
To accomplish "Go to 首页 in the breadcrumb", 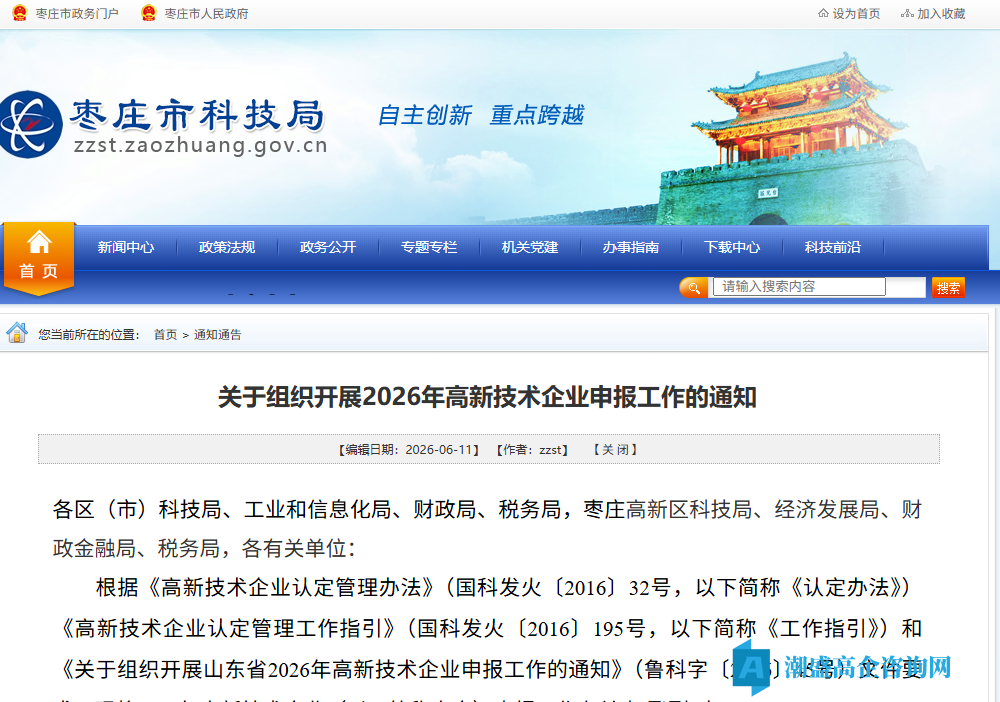I will coord(165,335).
